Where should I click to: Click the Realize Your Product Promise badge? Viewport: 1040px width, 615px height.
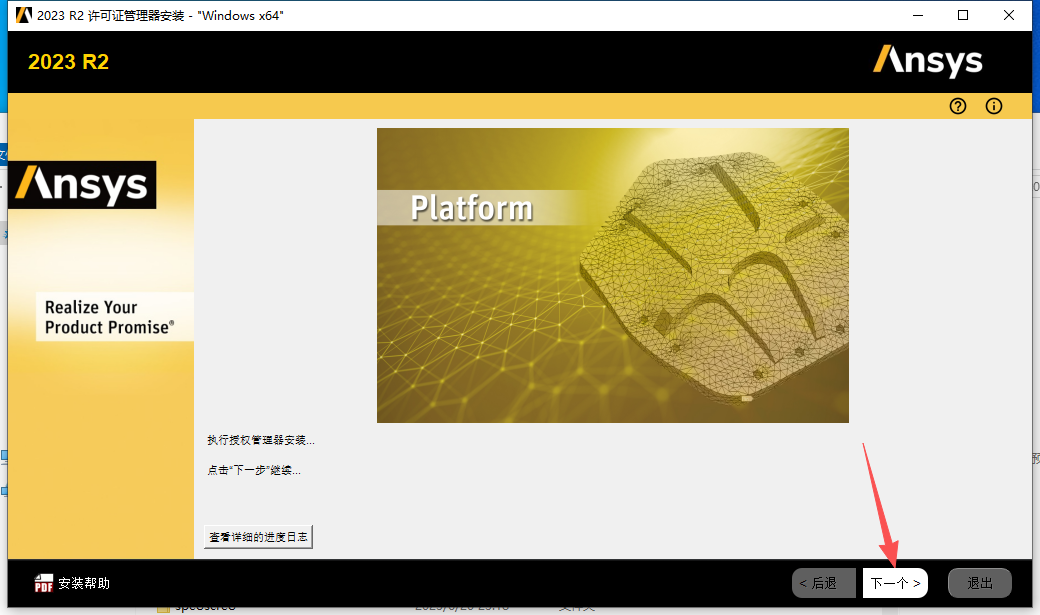pyautogui.click(x=114, y=316)
